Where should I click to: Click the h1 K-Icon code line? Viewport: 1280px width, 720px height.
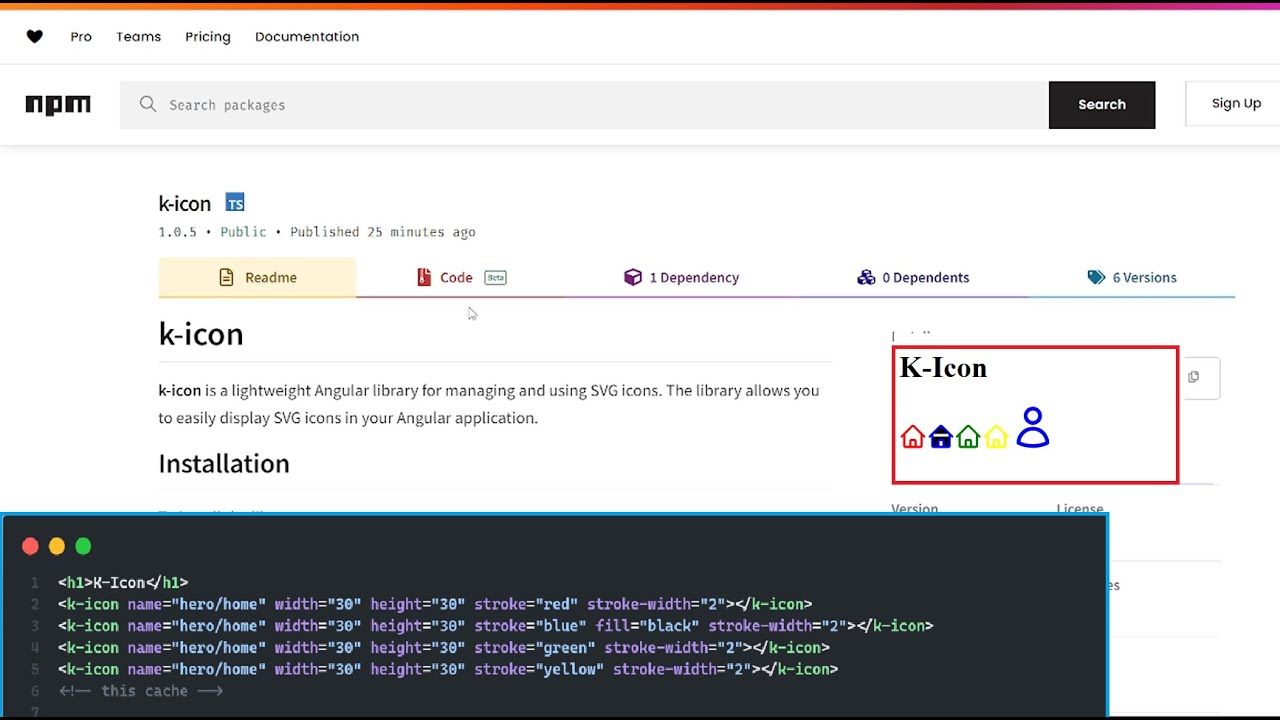coord(123,582)
